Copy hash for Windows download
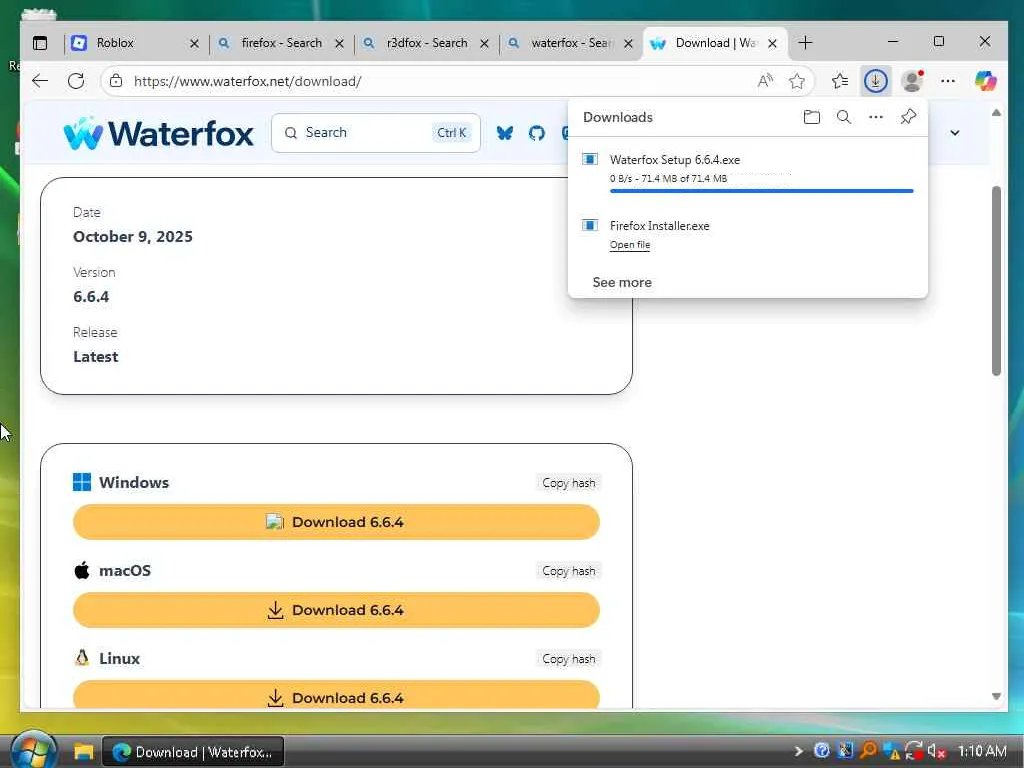1024x768 pixels. point(568,483)
